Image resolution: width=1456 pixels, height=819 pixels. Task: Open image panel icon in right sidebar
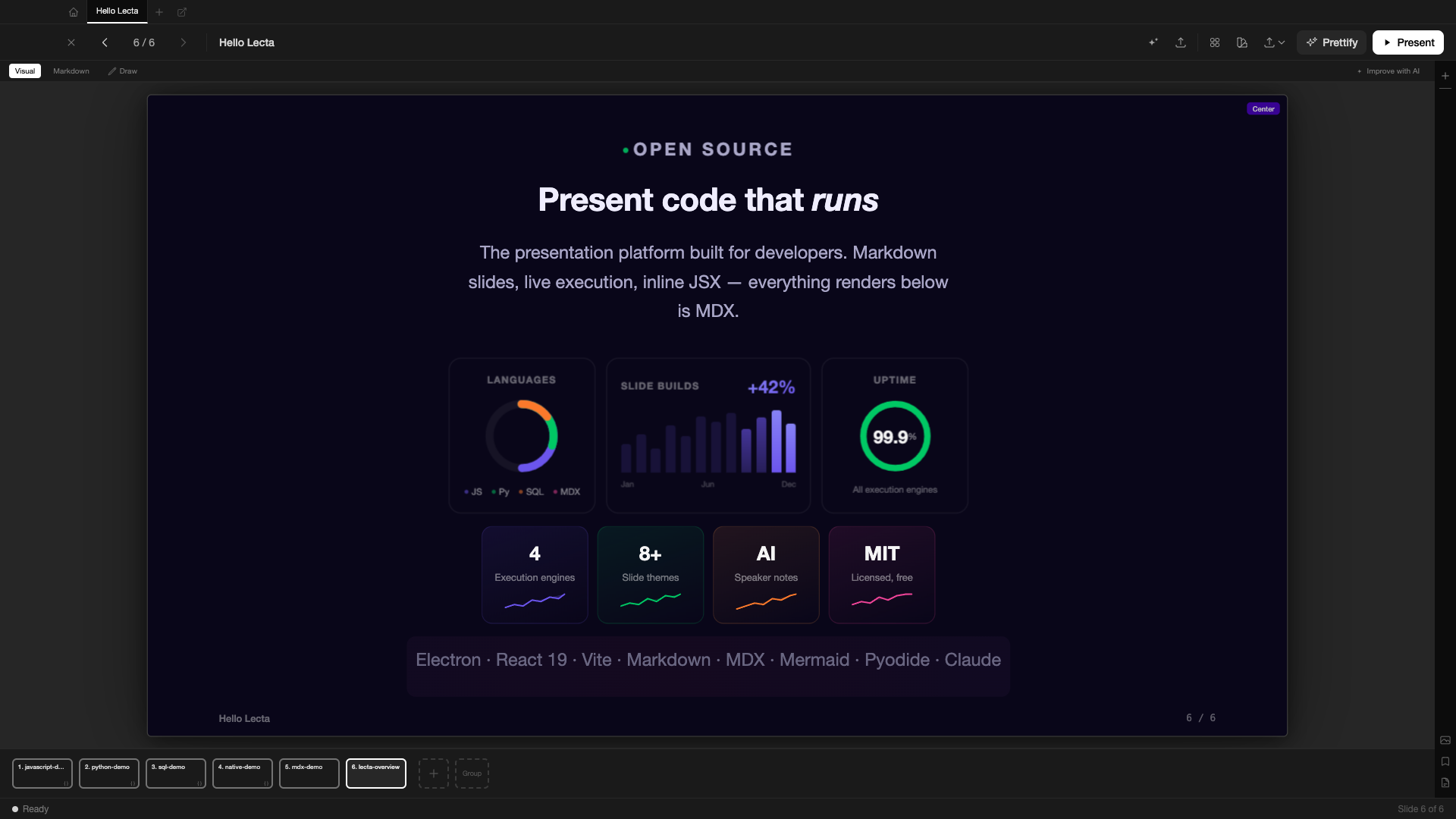(x=1445, y=740)
